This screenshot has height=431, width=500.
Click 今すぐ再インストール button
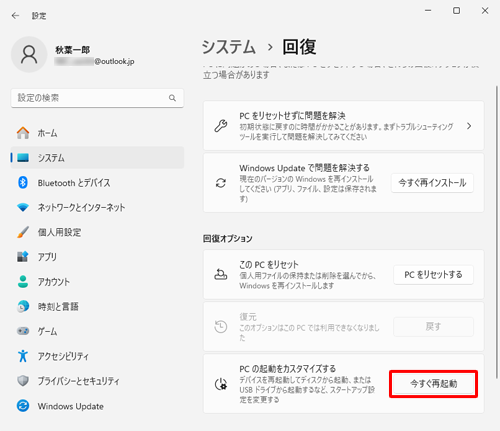point(432,183)
